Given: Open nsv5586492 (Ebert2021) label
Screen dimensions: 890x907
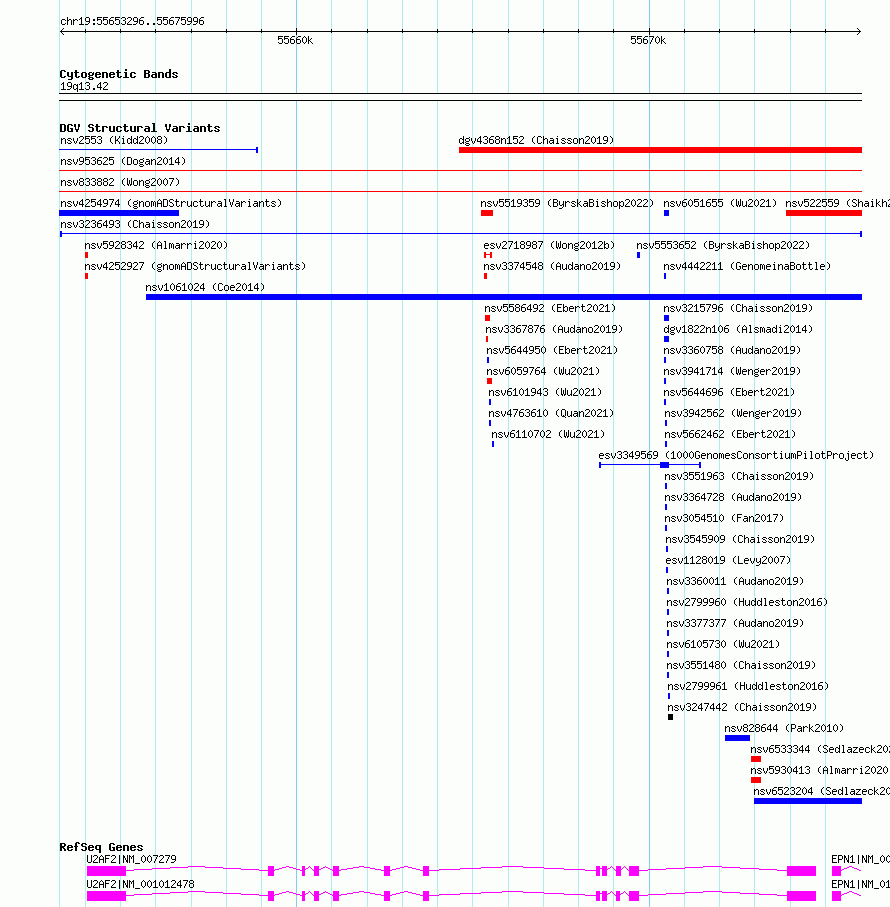Looking at the screenshot, I should (x=550, y=308).
